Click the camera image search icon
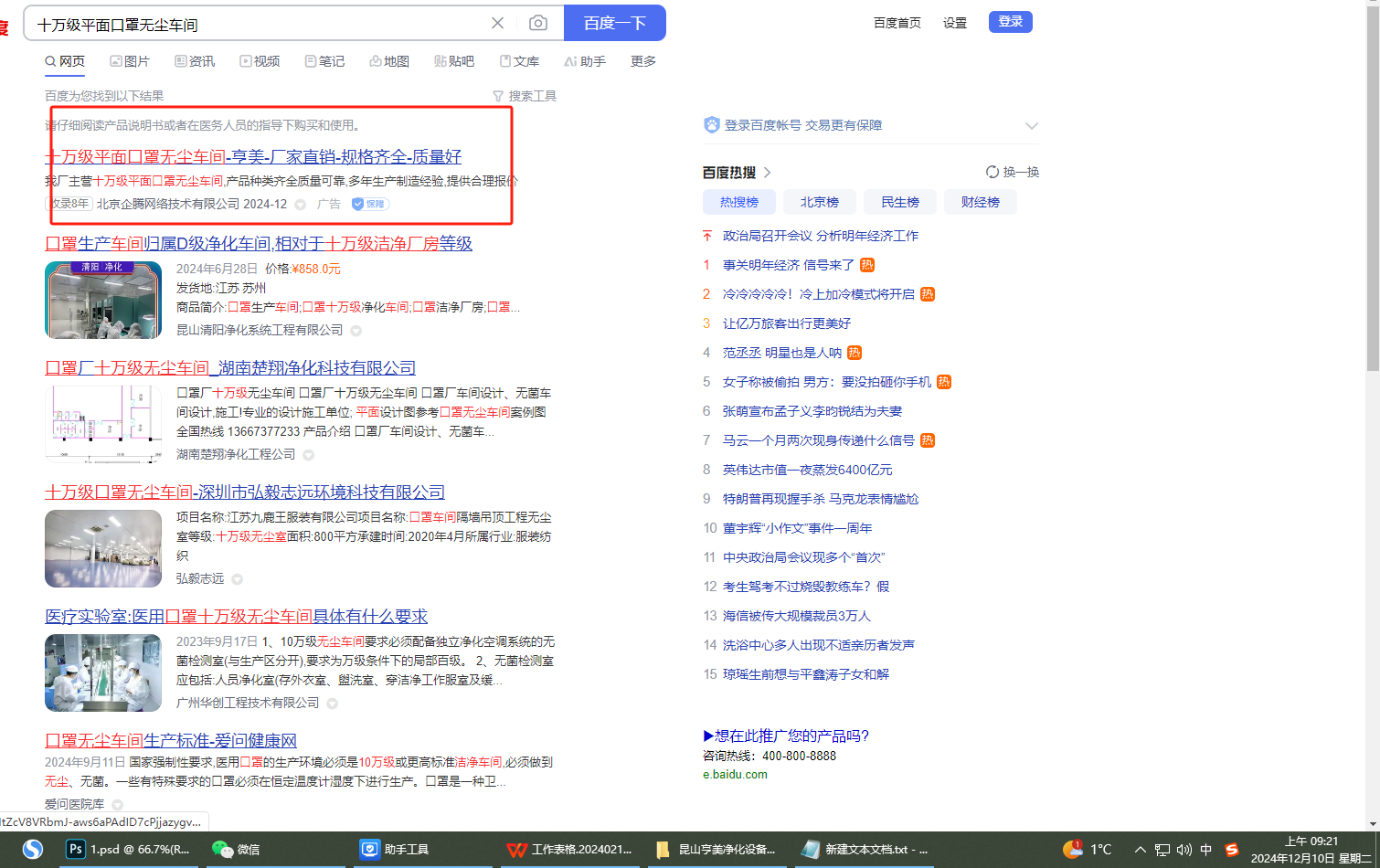The image size is (1380, 868). point(538,23)
